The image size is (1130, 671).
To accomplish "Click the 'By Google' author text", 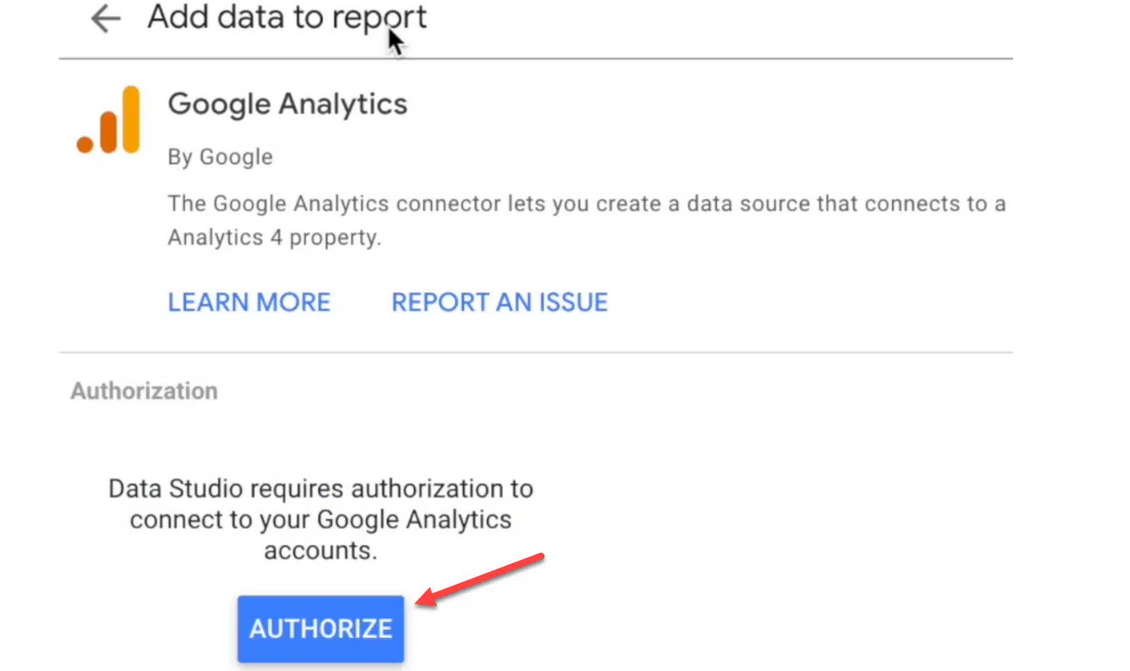I will [x=220, y=156].
